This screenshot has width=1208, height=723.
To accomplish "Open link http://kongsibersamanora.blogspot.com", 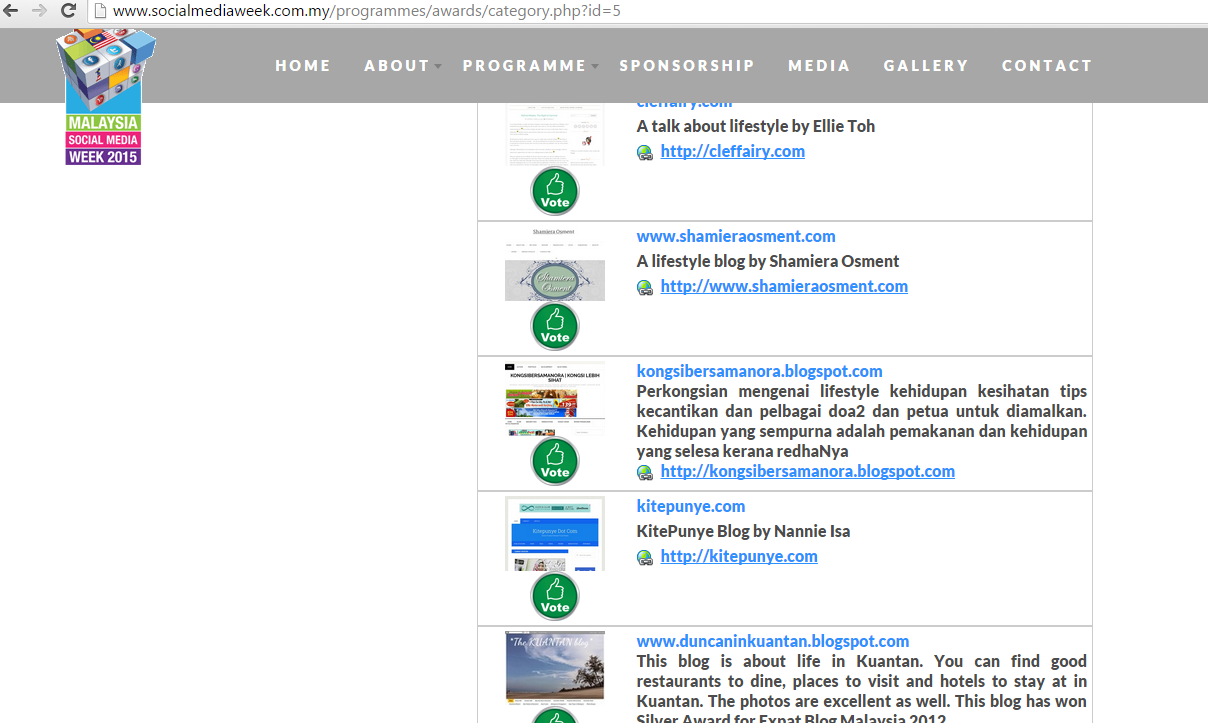I will [x=808, y=471].
